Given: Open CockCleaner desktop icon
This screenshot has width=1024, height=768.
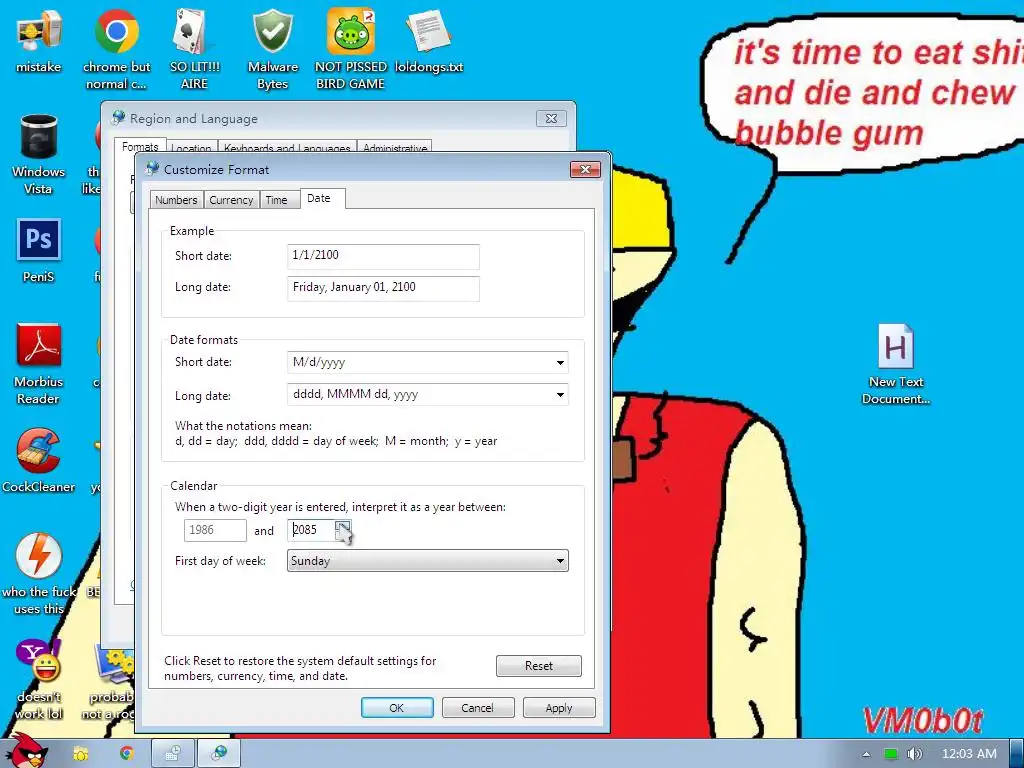Looking at the screenshot, I should pyautogui.click(x=39, y=460).
